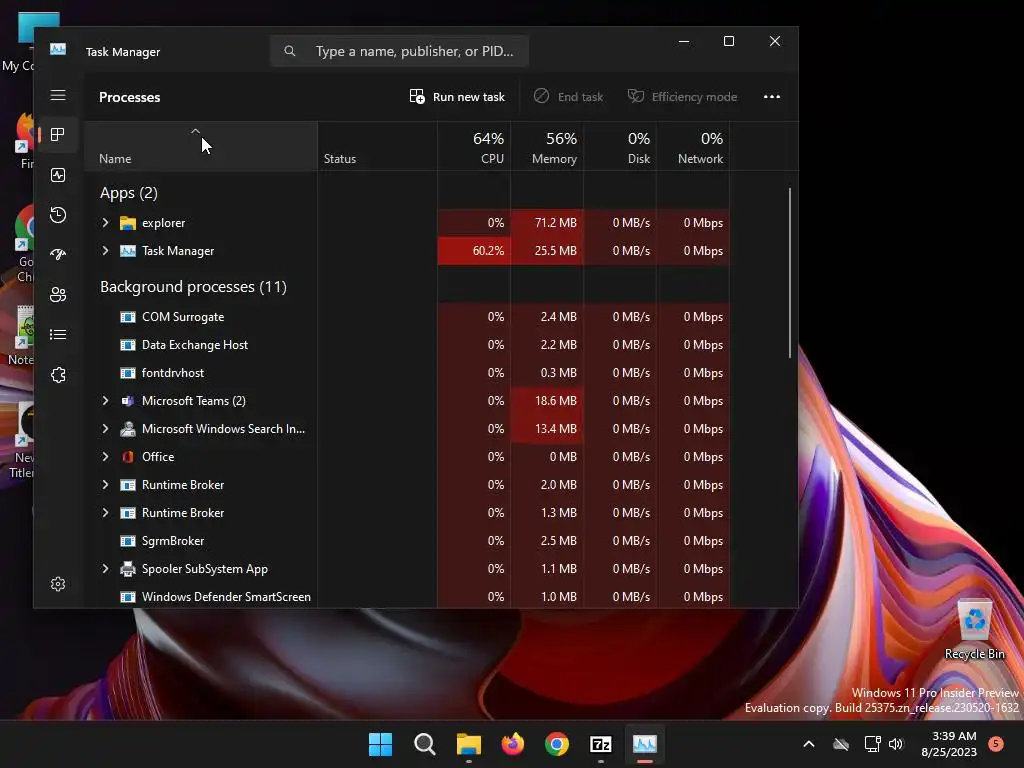Image resolution: width=1024 pixels, height=768 pixels.
Task: Click the network status tray icon
Action: coord(872,744)
